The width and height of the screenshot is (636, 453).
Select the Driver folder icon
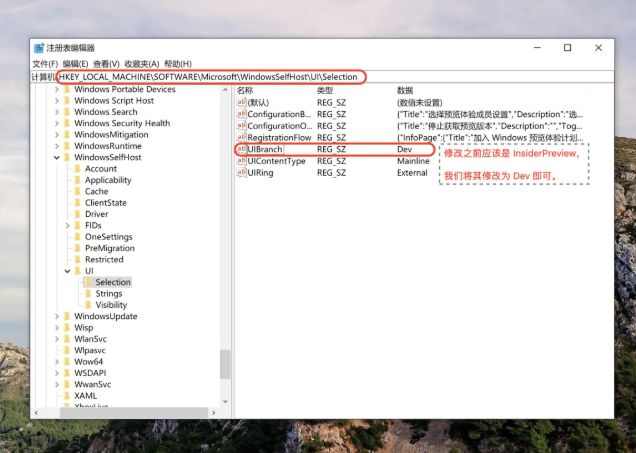coord(78,214)
